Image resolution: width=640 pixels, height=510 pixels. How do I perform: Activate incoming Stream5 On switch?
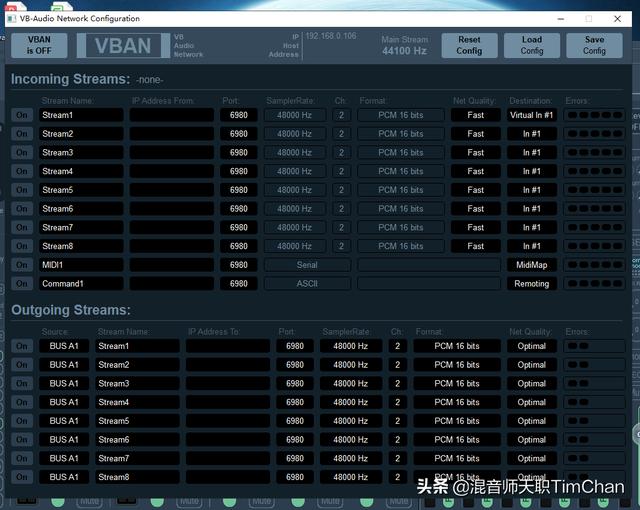click(x=22, y=190)
